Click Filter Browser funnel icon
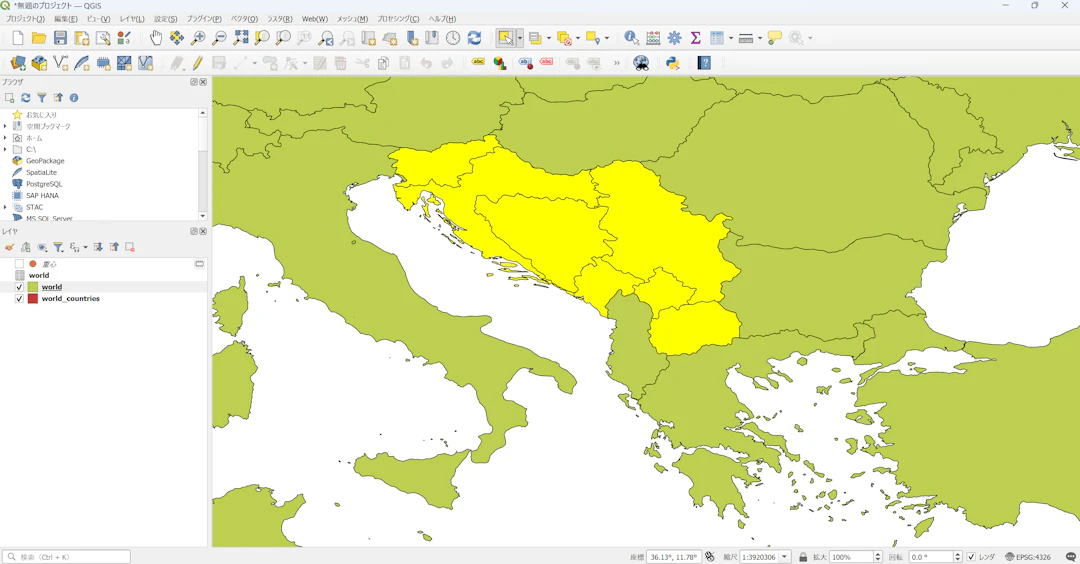The height and width of the screenshot is (564, 1080). click(41, 98)
